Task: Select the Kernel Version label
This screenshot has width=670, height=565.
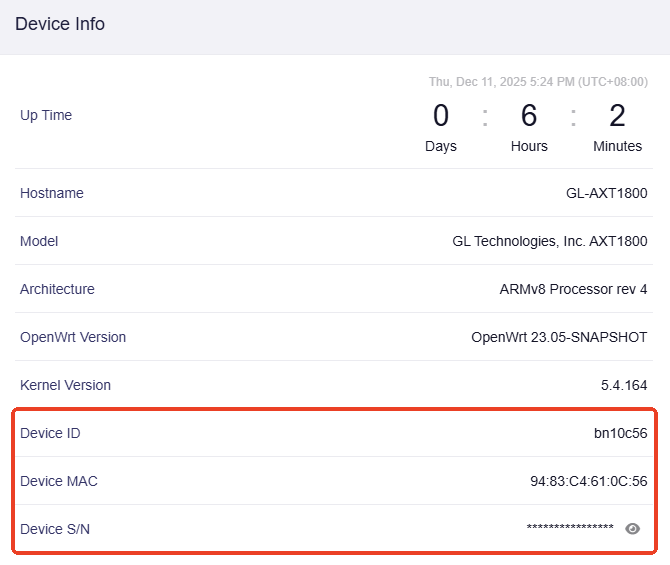Action: 65,385
